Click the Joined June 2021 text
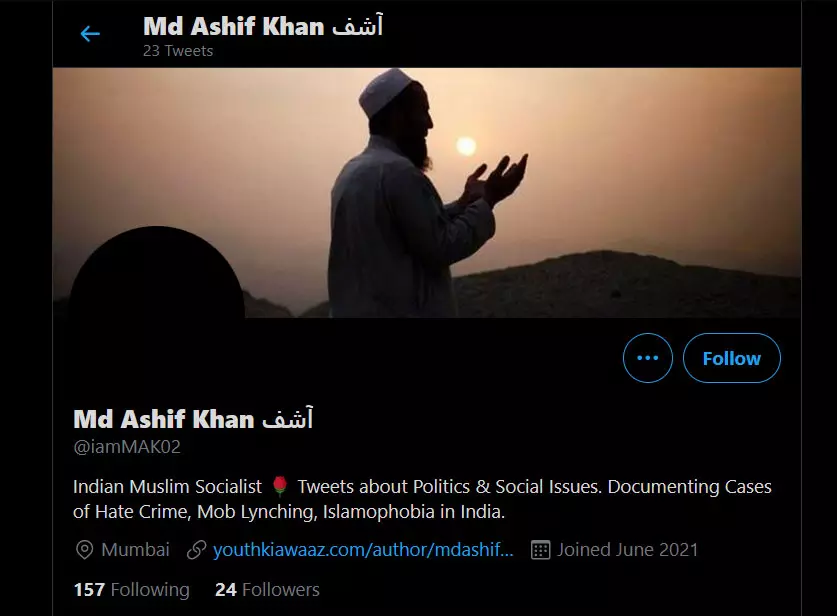Screen dimensions: 837x616 click(627, 549)
